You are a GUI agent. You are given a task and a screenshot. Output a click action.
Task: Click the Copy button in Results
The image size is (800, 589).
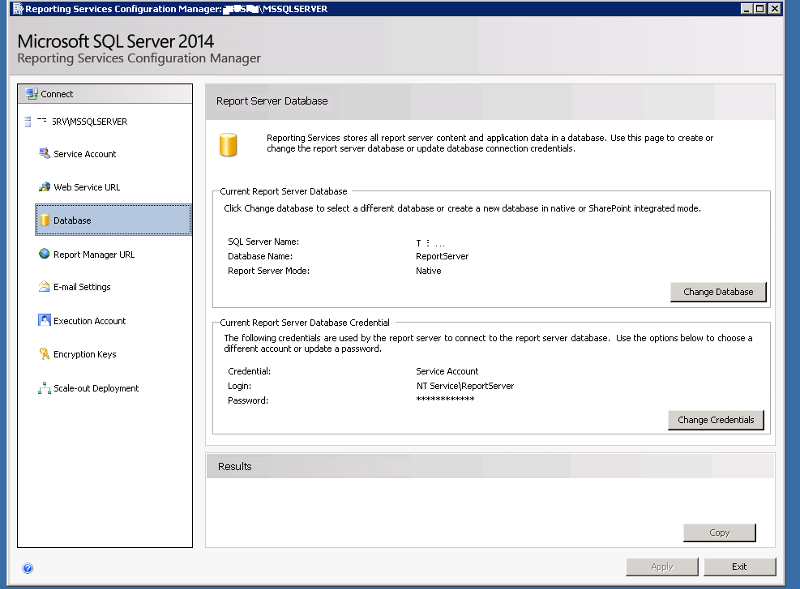tap(719, 532)
